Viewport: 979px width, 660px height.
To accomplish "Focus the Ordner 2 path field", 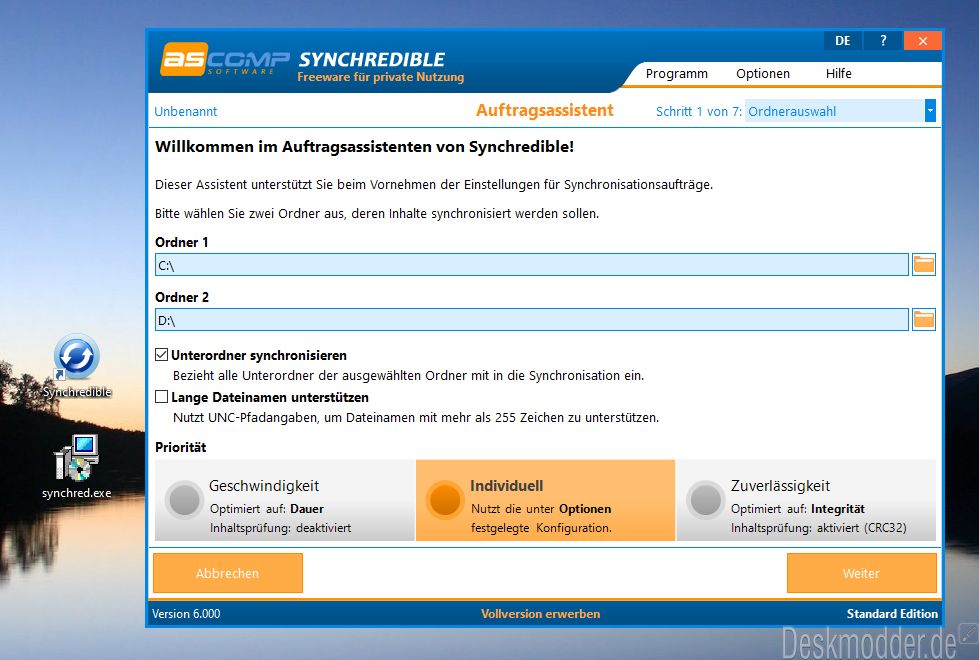I will pos(531,320).
